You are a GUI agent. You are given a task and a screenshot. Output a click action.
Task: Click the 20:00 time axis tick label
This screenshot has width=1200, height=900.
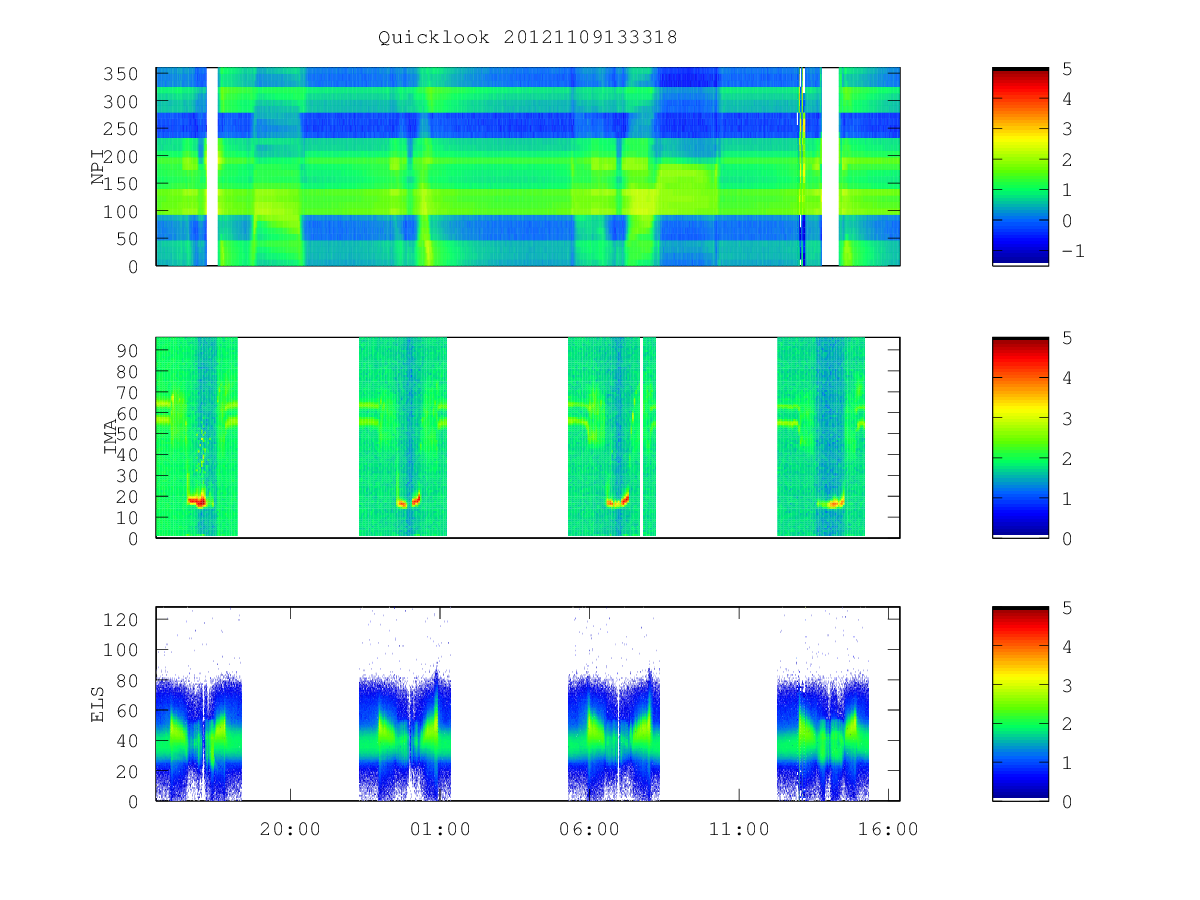pyautogui.click(x=290, y=829)
